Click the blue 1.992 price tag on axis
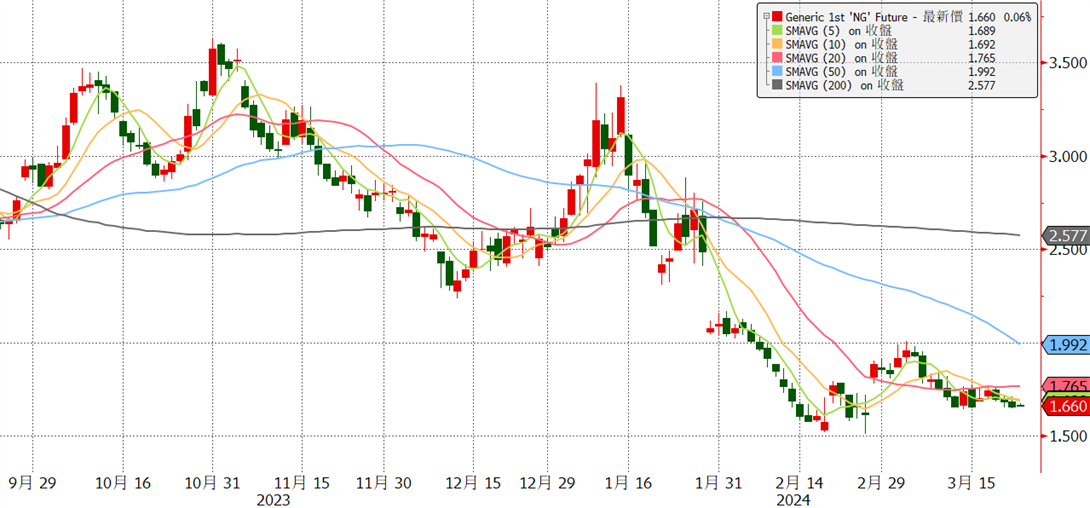The height and width of the screenshot is (508, 1090). tap(1065, 343)
